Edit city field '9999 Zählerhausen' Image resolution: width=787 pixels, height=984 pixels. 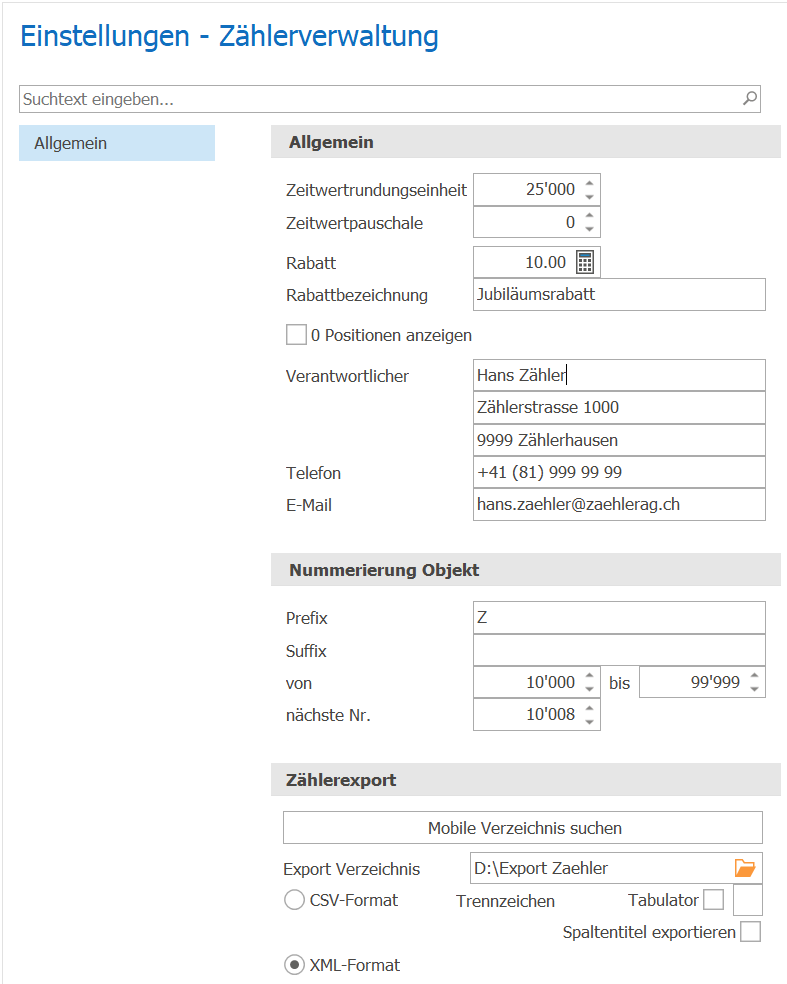coord(619,441)
